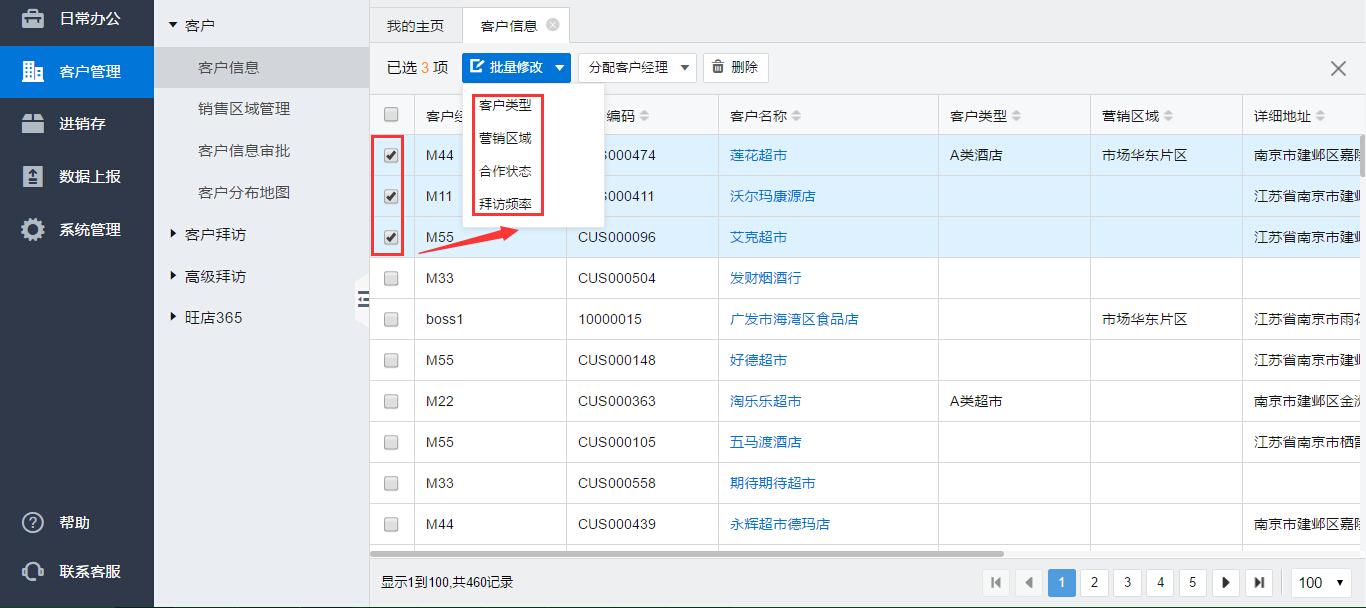Switch to the 我的主页 tab

[x=415, y=26]
